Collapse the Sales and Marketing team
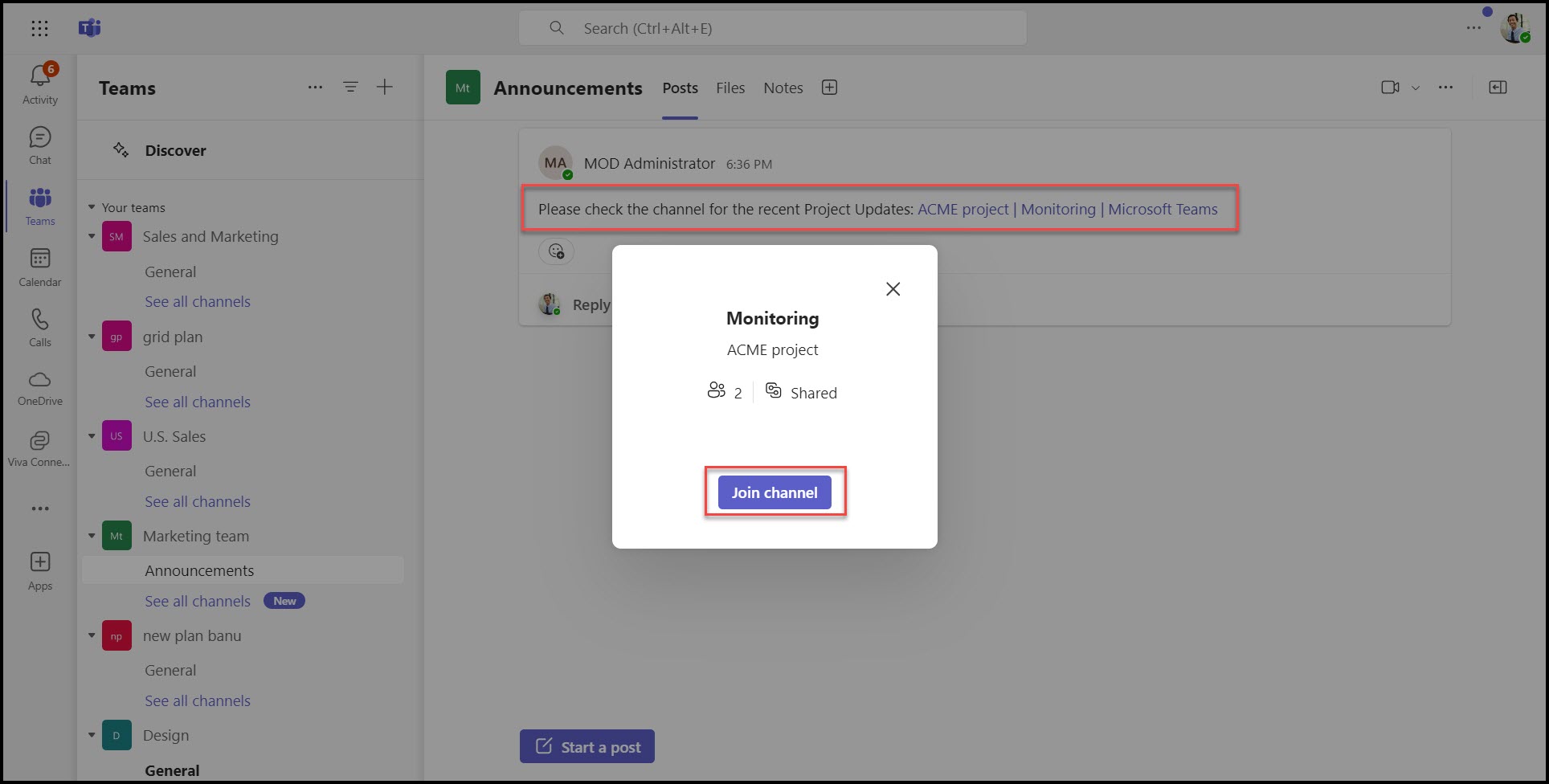Image resolution: width=1549 pixels, height=784 pixels. [92, 236]
